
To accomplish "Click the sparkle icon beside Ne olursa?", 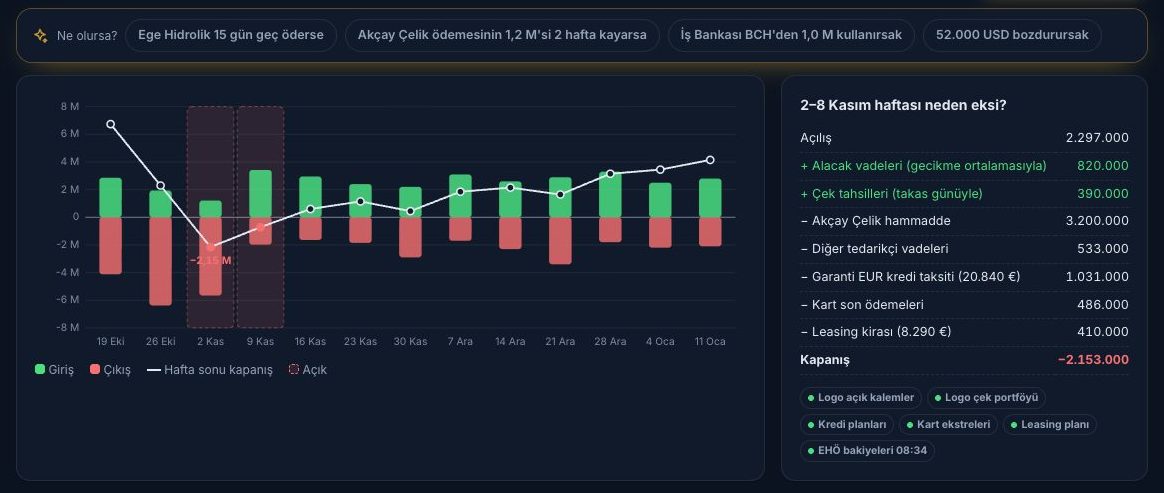I will pyautogui.click(x=41, y=35).
